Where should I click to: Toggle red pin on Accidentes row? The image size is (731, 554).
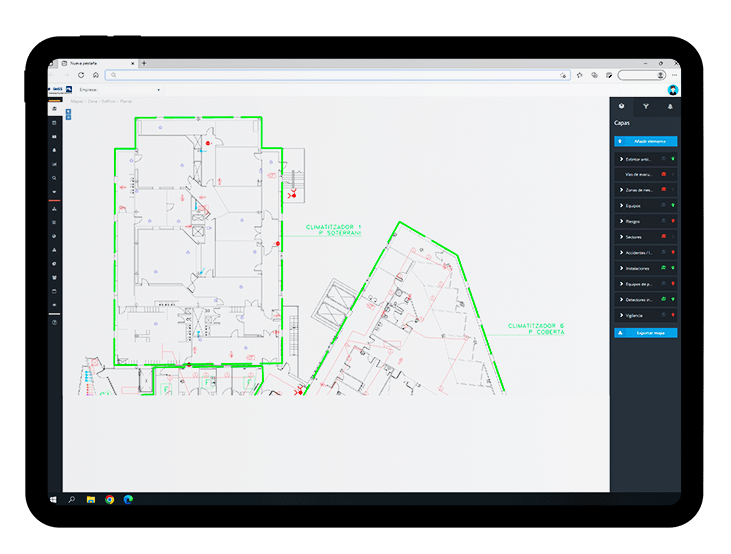tap(673, 252)
